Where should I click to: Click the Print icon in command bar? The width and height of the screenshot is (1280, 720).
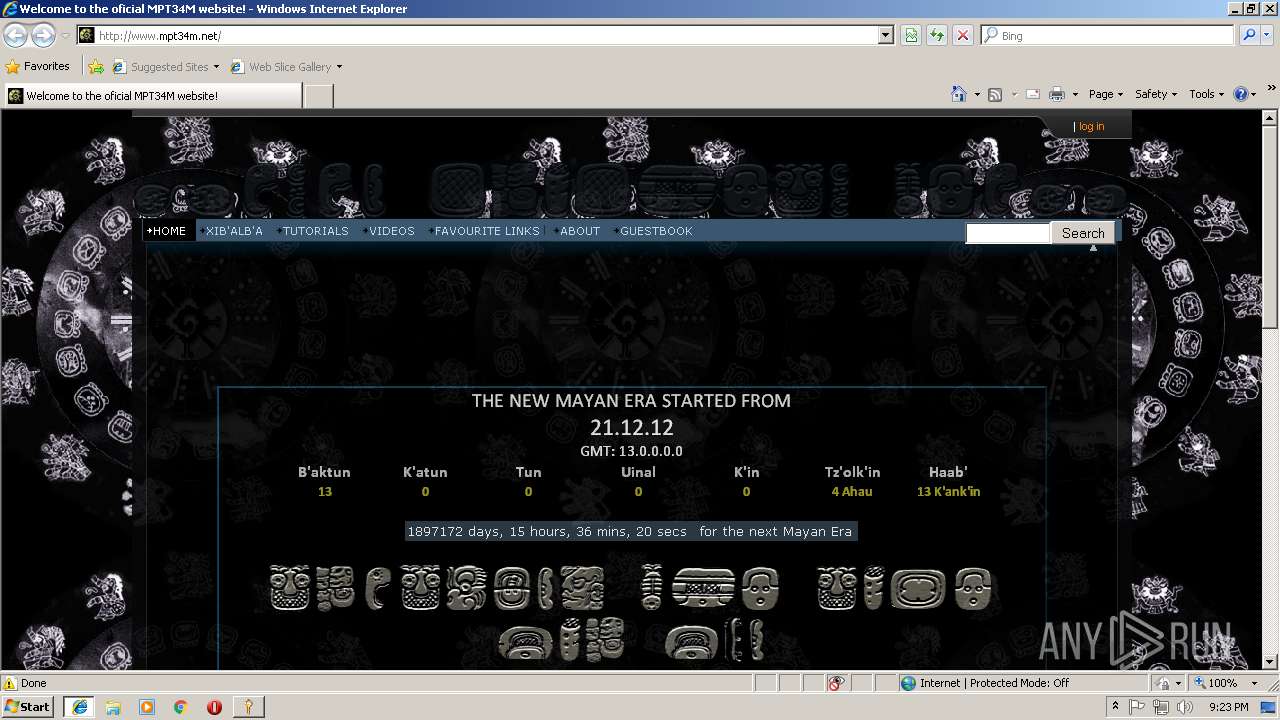(x=1057, y=94)
